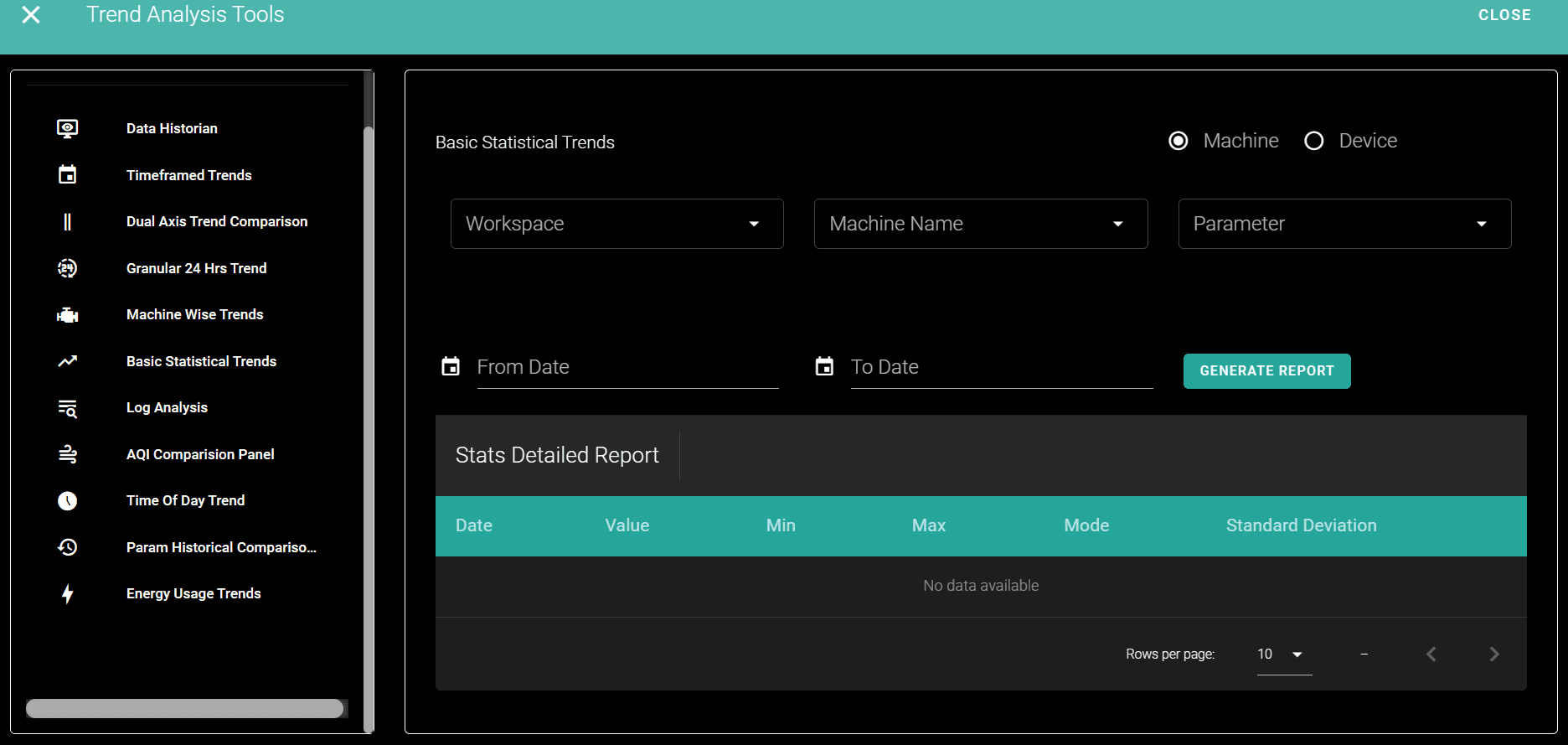Click the Log Analysis search-list icon
Image resolution: width=1568 pixels, height=745 pixels.
pos(67,408)
